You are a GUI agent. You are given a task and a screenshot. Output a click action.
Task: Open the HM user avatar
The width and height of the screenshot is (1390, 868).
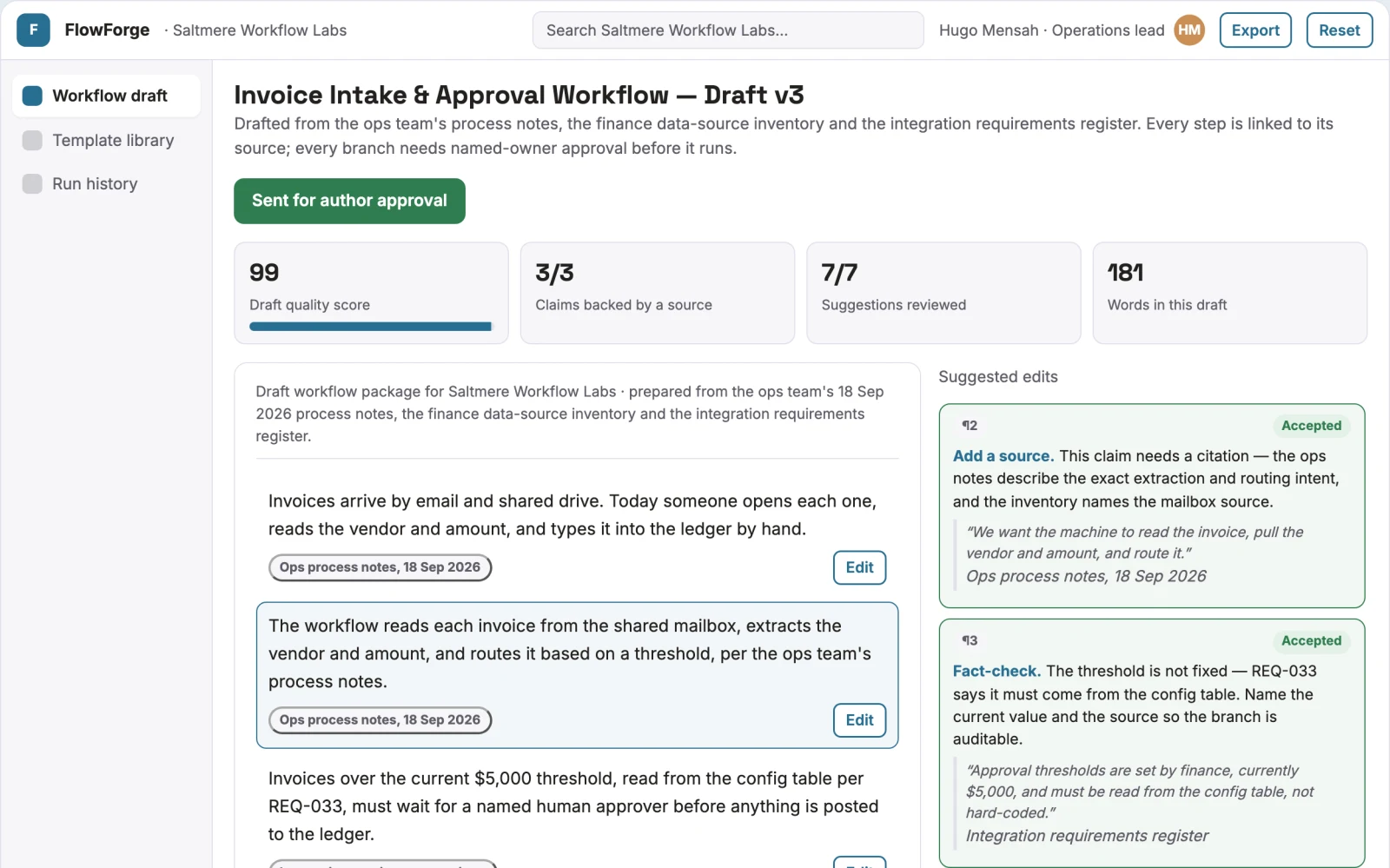pyautogui.click(x=1189, y=30)
